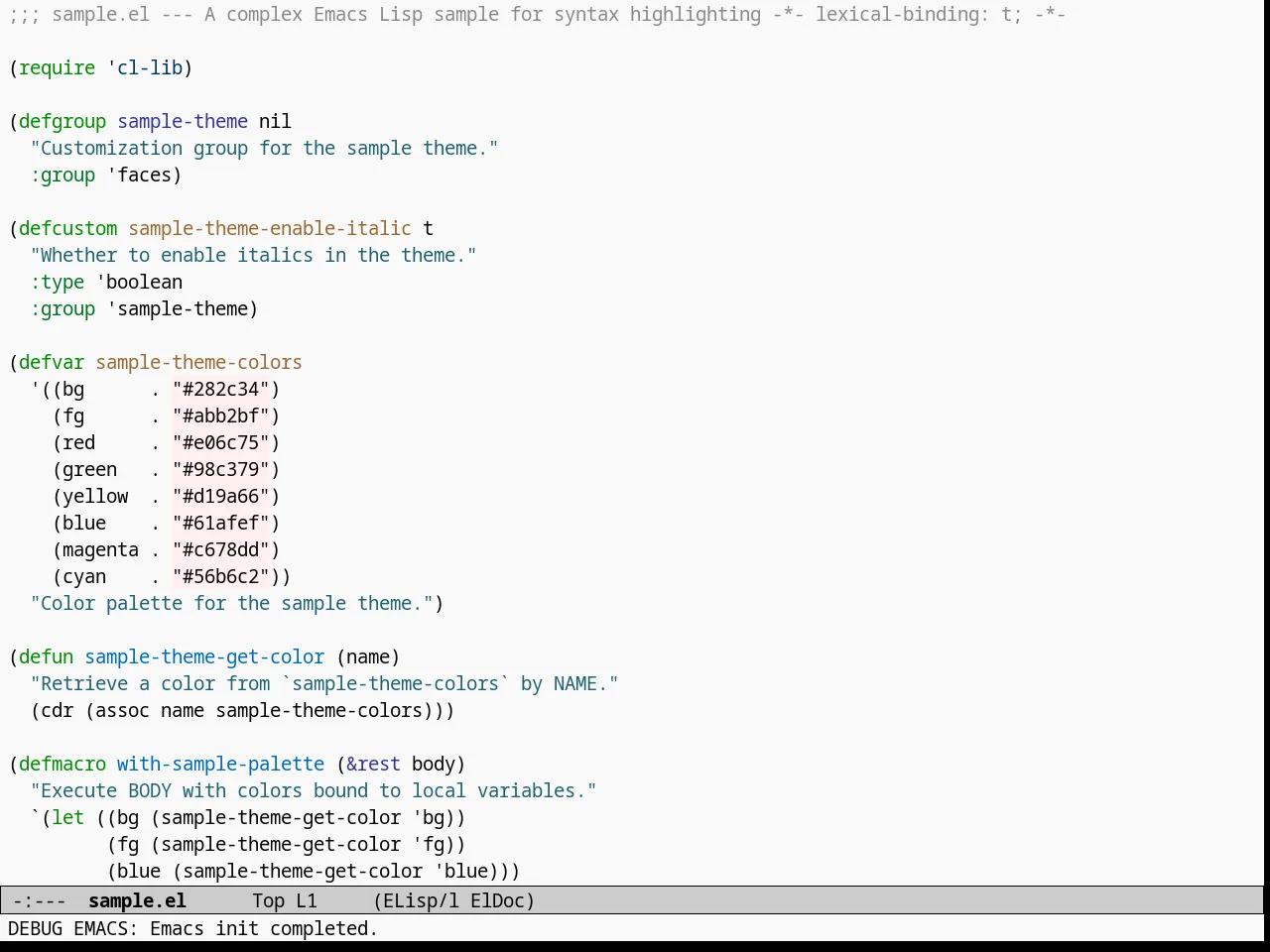Click the sample-theme group name after defgroup
Image resolution: width=1270 pixels, height=952 pixels.
[x=183, y=121]
